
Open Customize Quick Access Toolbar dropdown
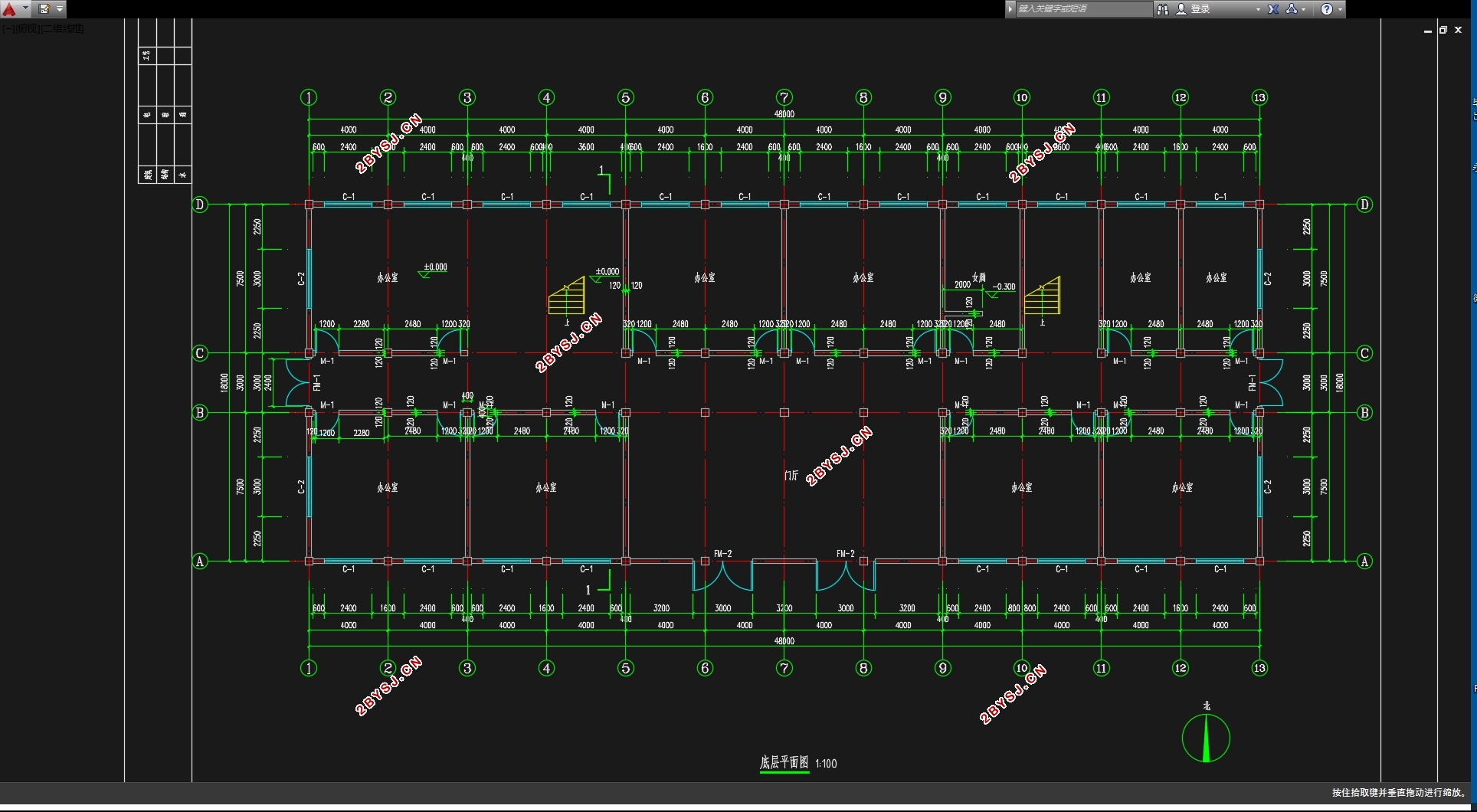(x=60, y=9)
